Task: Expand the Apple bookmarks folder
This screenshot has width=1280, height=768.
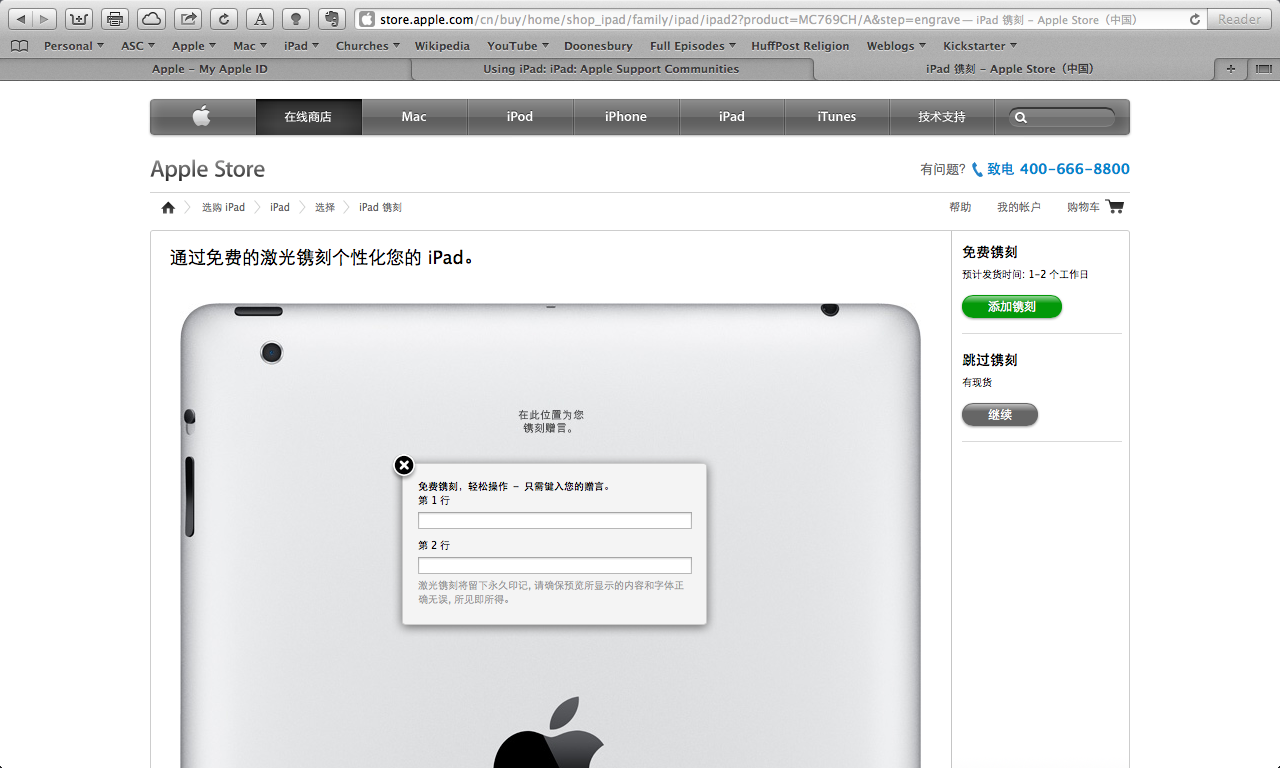Action: pos(195,46)
